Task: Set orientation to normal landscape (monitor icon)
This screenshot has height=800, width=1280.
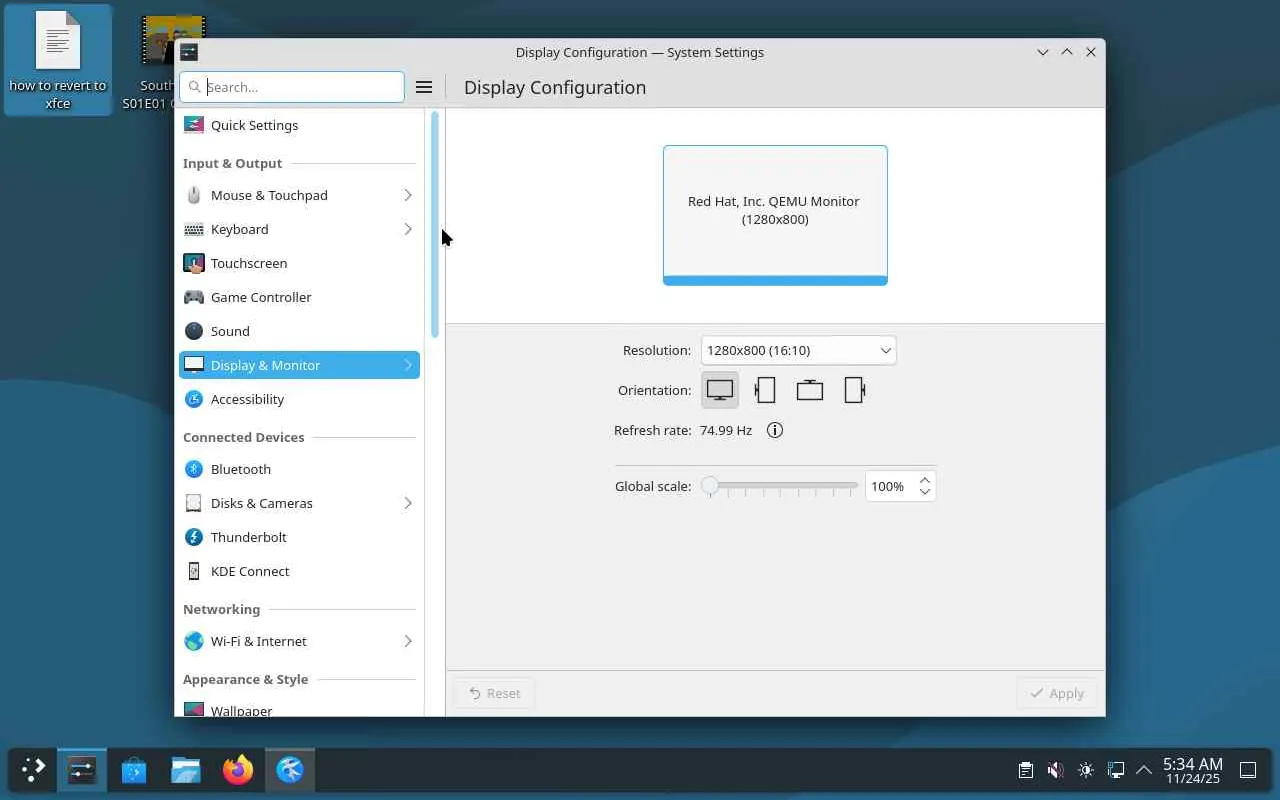Action: pyautogui.click(x=720, y=390)
